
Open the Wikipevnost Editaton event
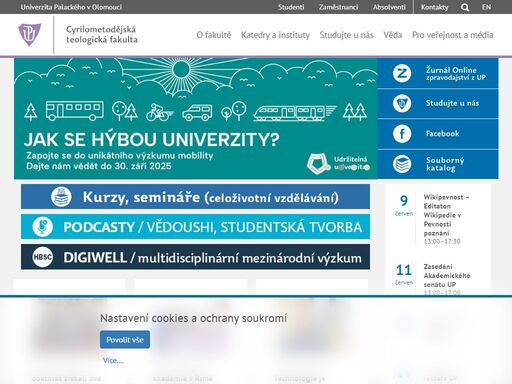[x=446, y=215]
